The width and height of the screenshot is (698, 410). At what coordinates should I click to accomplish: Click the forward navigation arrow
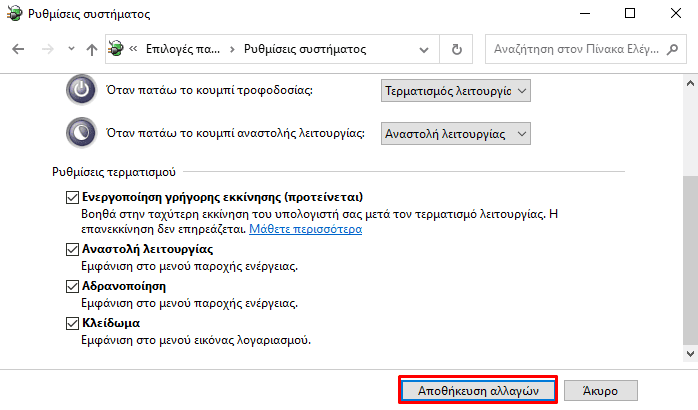tap(47, 49)
